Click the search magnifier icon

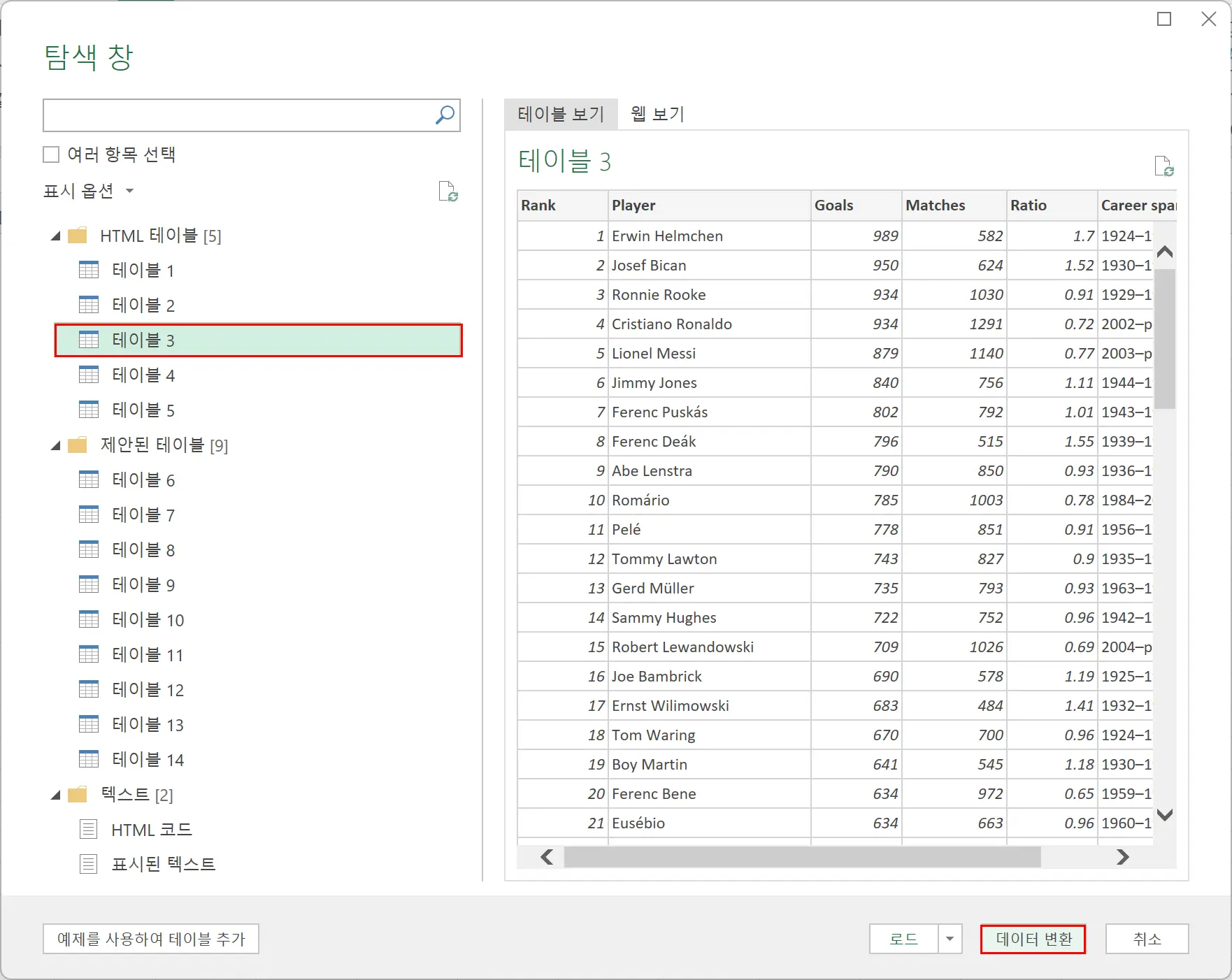pos(445,115)
